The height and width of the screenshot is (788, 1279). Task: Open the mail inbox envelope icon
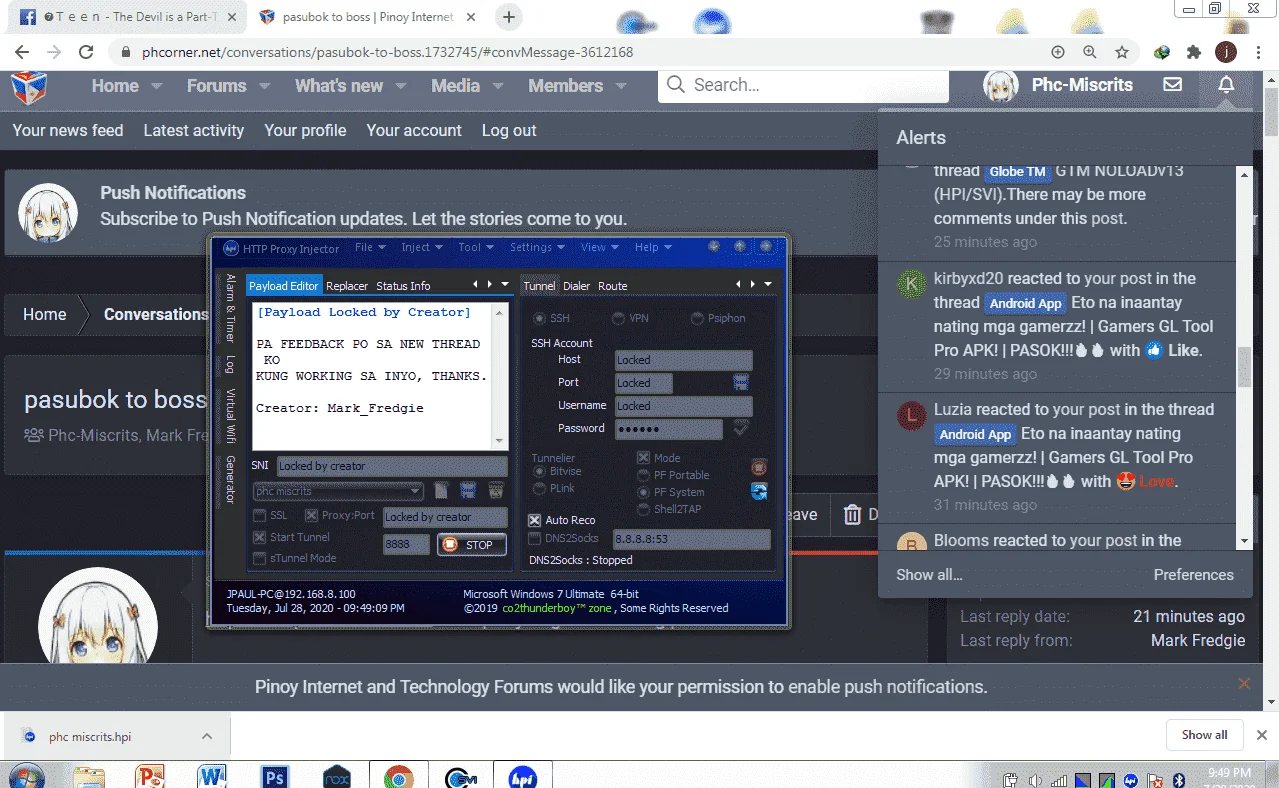click(x=1173, y=85)
